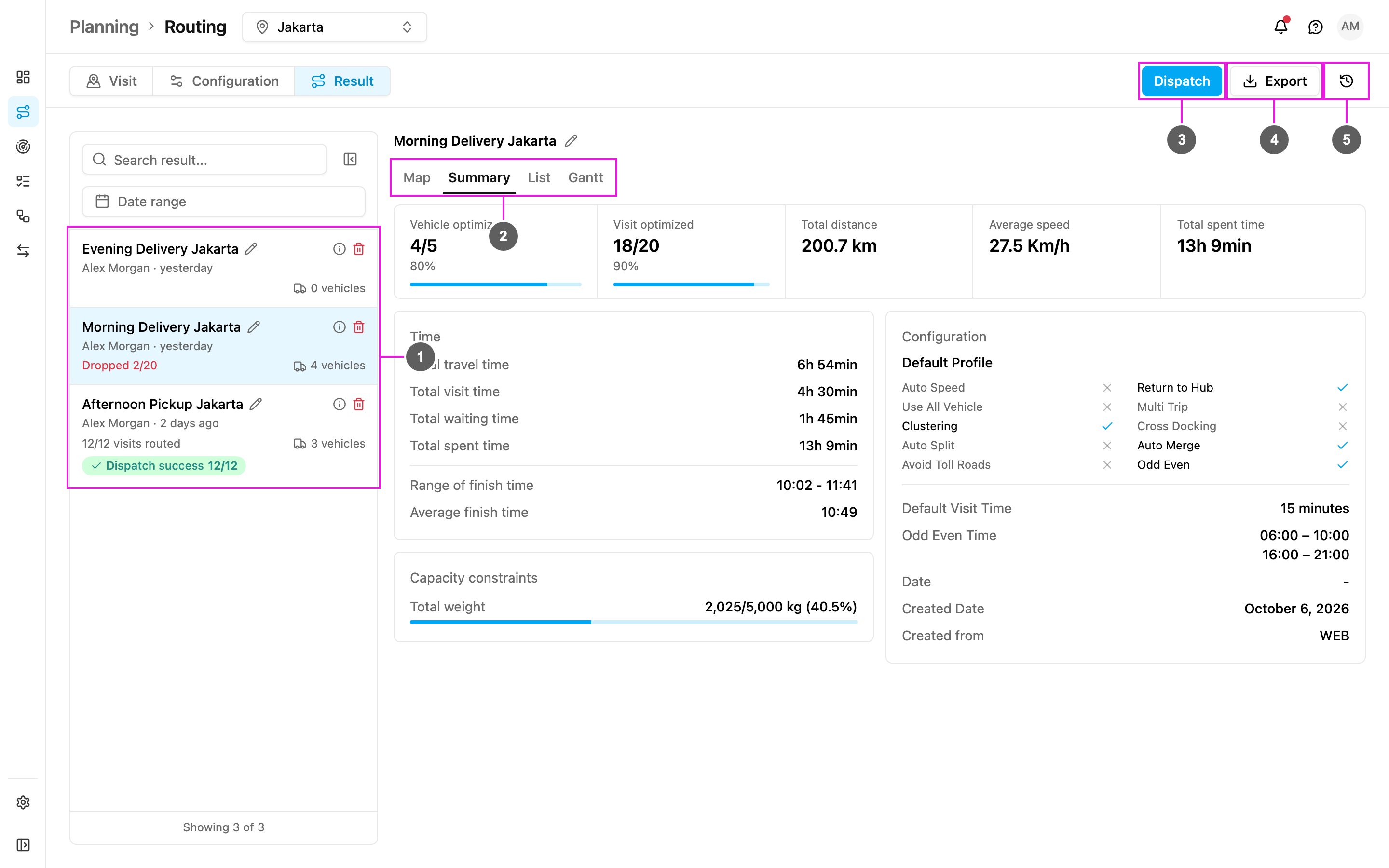This screenshot has width=1389, height=868.
Task: Open the routing icon in sidebar
Action: [x=23, y=112]
